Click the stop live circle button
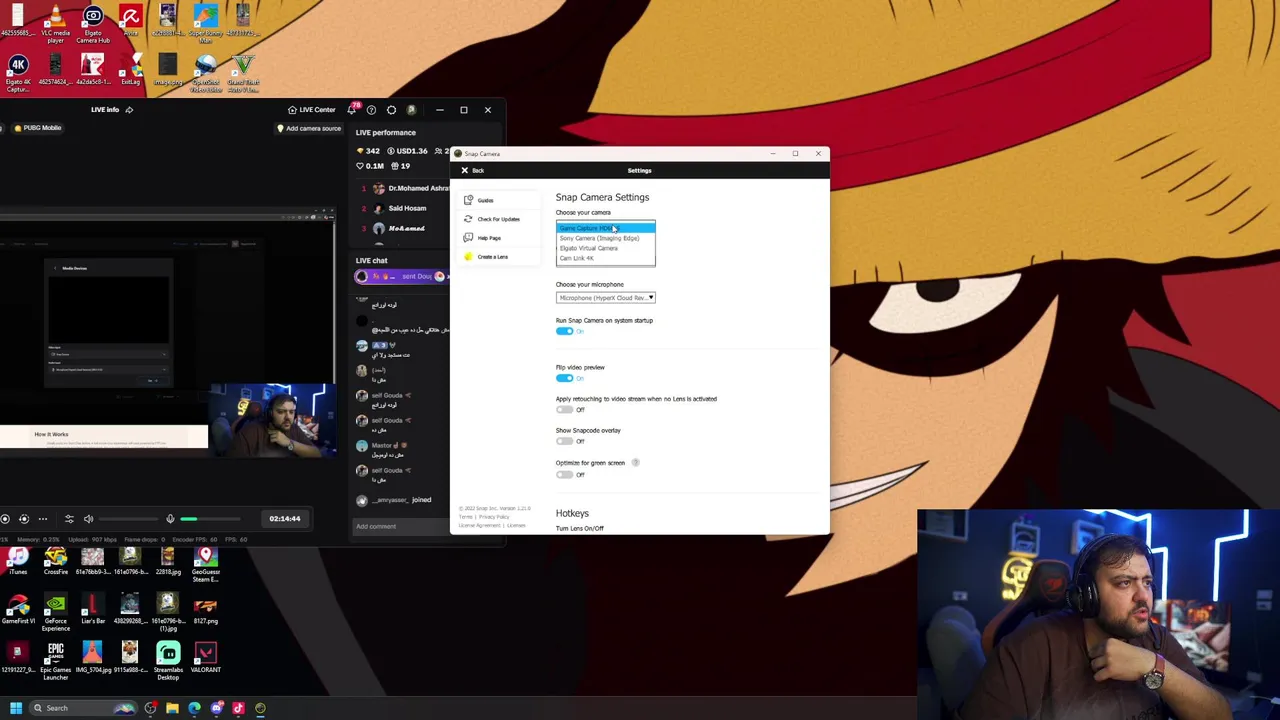The width and height of the screenshot is (1280, 720). [6, 519]
